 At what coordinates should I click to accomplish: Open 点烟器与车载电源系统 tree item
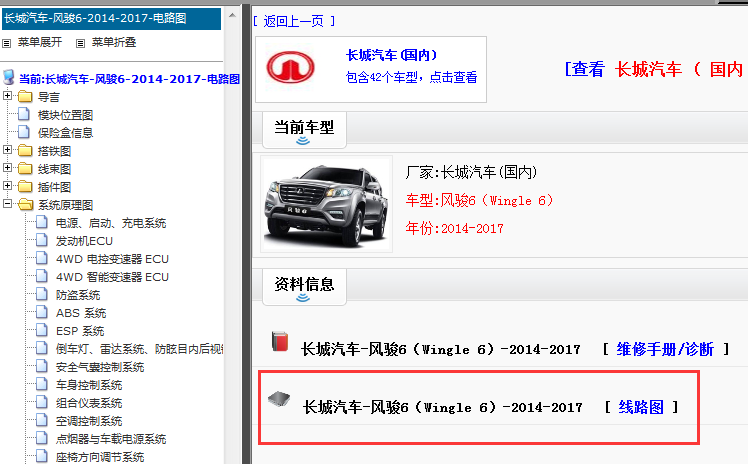(x=111, y=439)
